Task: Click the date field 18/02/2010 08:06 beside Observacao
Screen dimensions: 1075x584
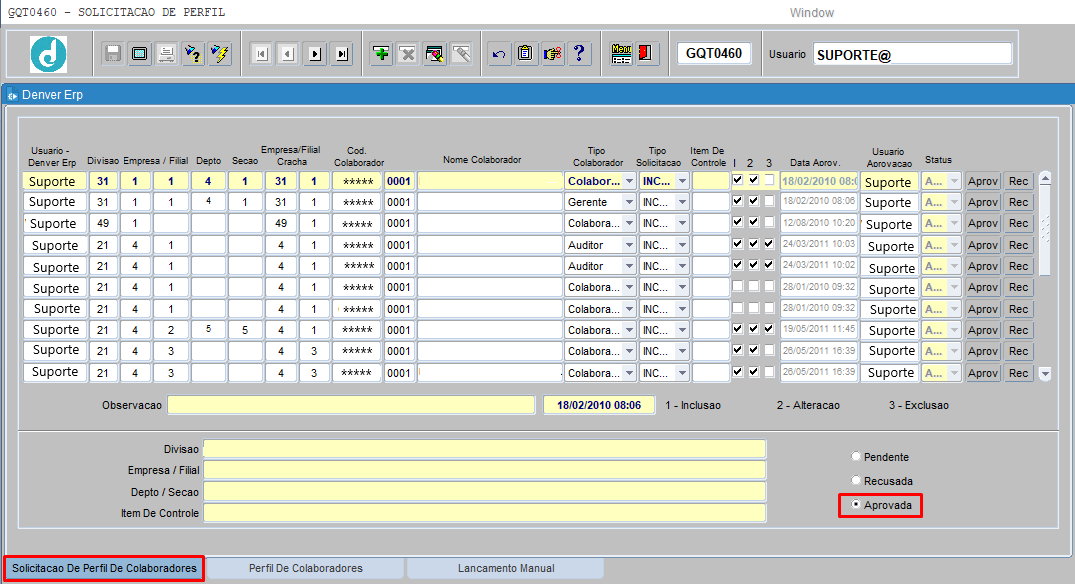Action: pos(599,405)
